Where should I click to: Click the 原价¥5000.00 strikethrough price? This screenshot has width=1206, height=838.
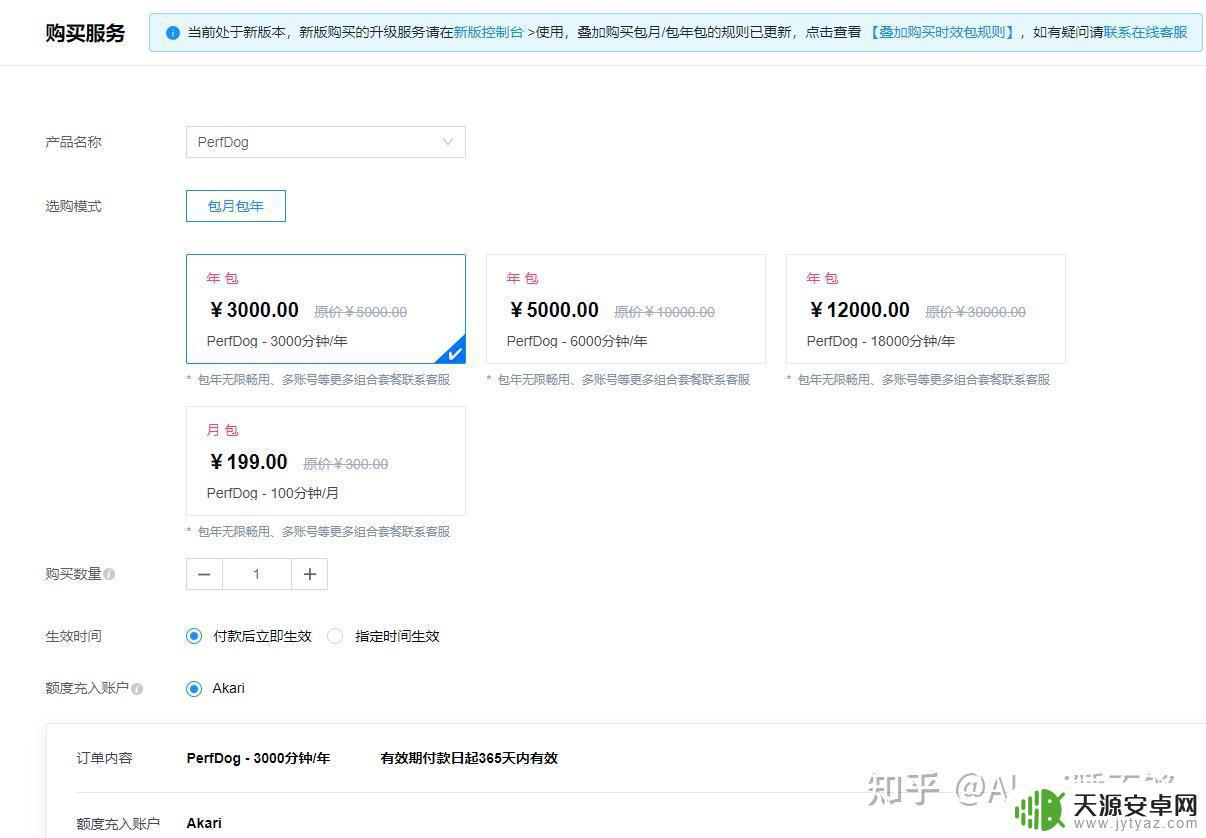[361, 312]
